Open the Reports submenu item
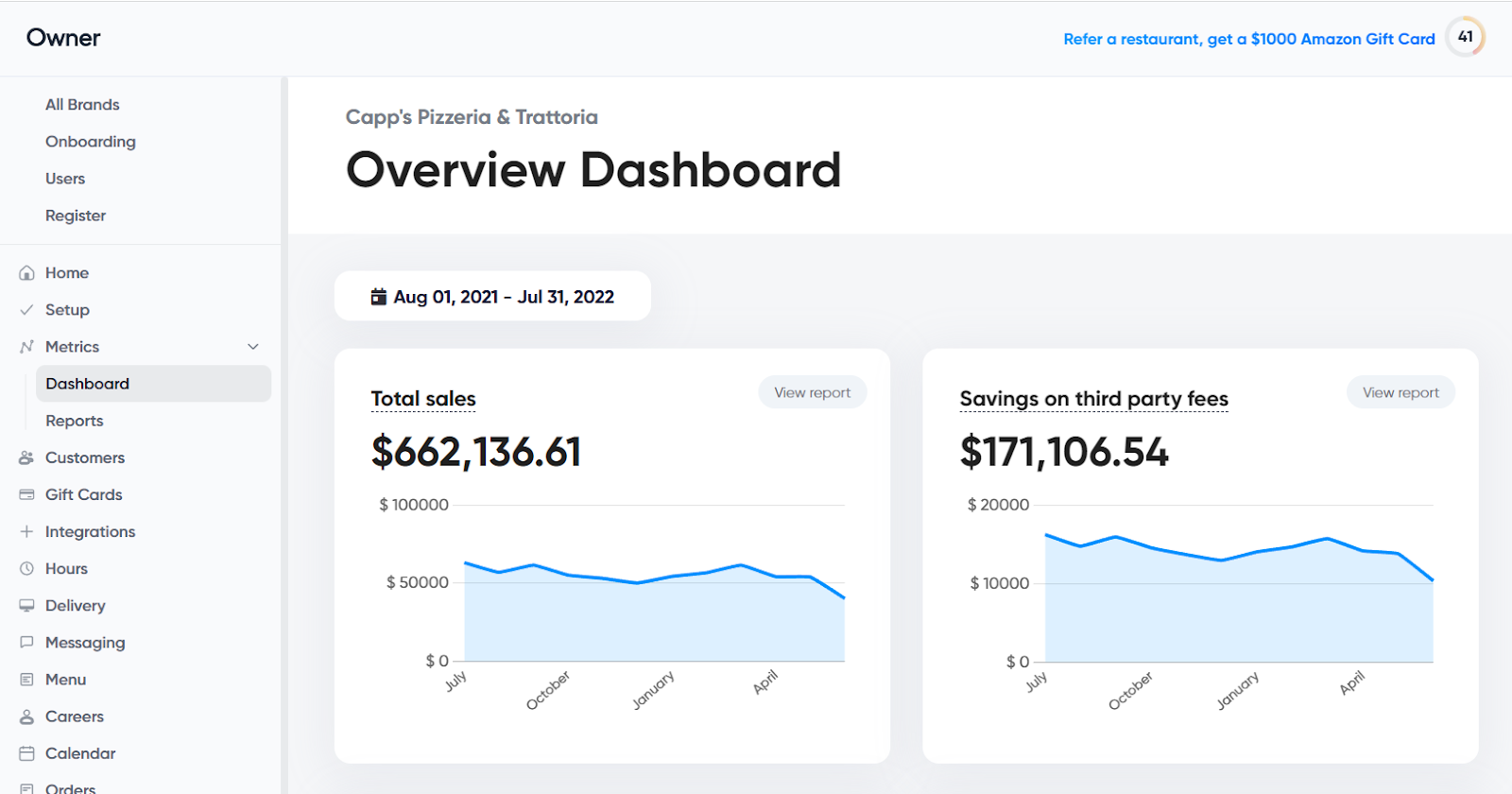The width and height of the screenshot is (1512, 794). [x=75, y=421]
